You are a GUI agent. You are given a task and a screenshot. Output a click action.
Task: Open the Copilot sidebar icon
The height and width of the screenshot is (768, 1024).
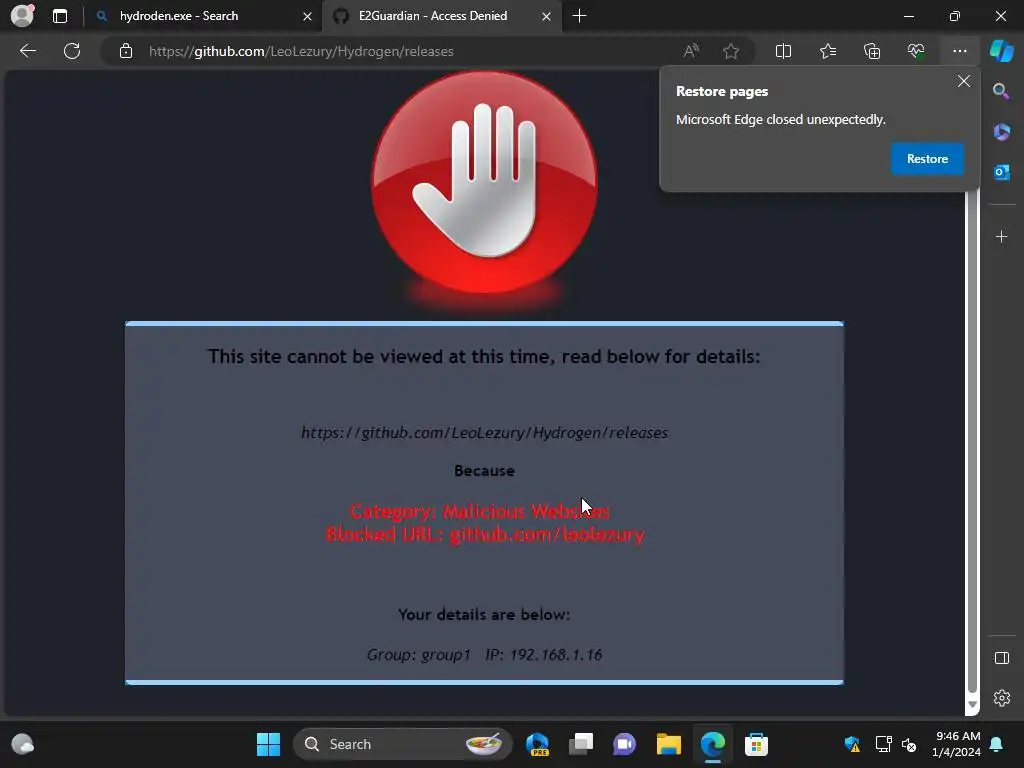(x=1001, y=51)
